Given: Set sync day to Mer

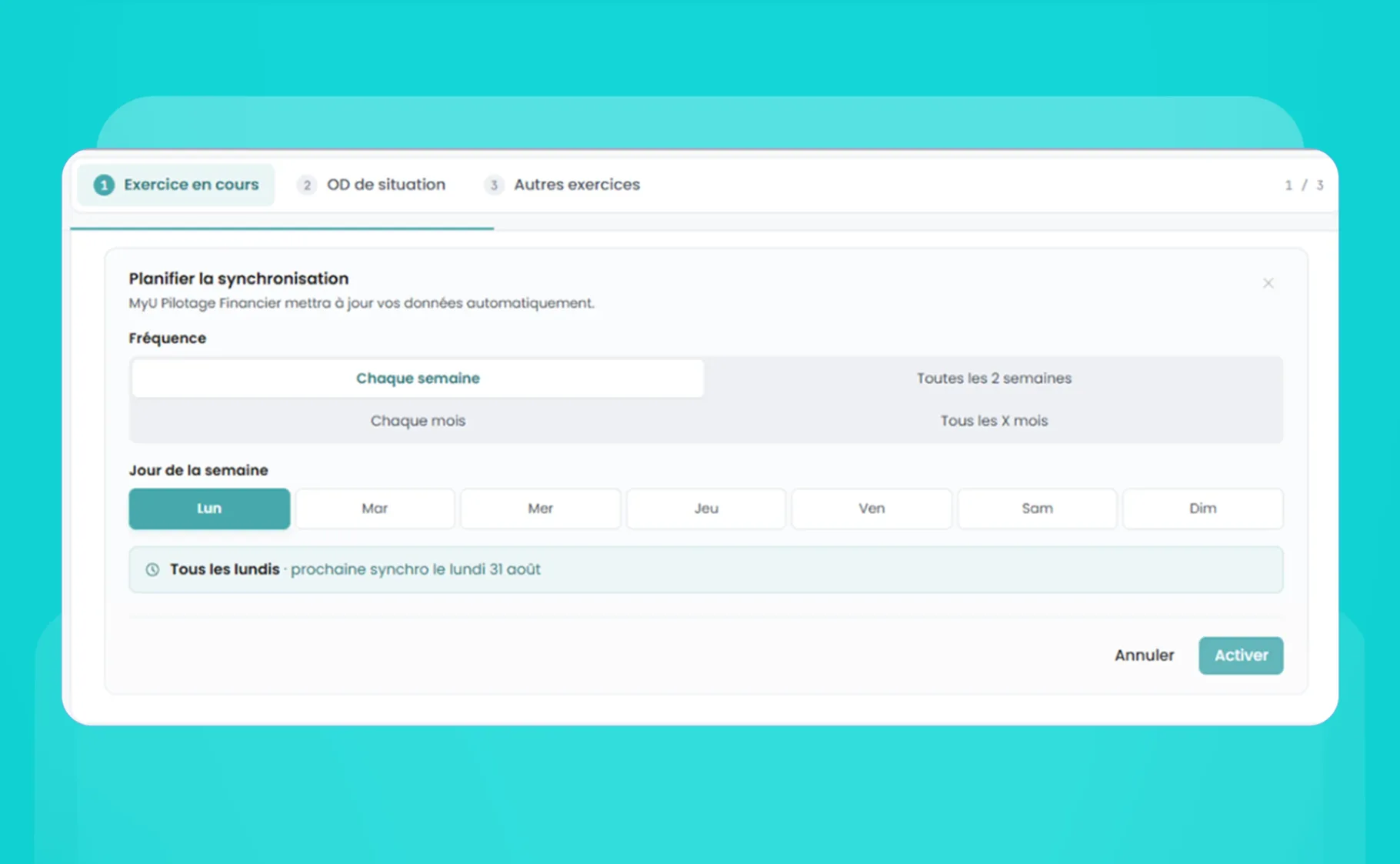Looking at the screenshot, I should click(x=540, y=509).
